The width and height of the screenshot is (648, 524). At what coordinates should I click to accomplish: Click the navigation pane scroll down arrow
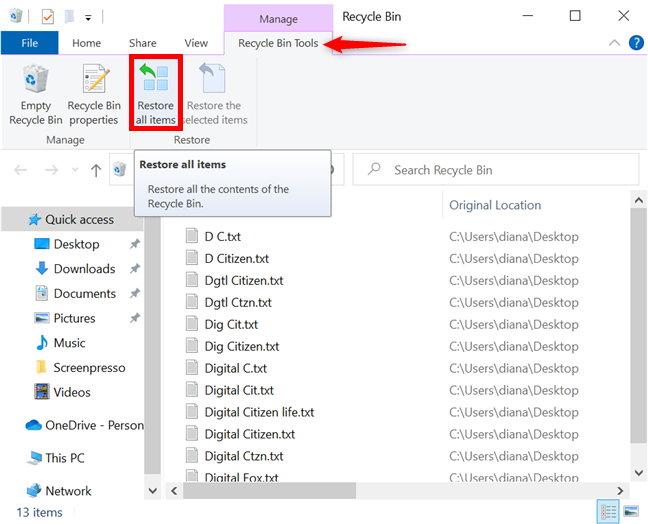152,491
